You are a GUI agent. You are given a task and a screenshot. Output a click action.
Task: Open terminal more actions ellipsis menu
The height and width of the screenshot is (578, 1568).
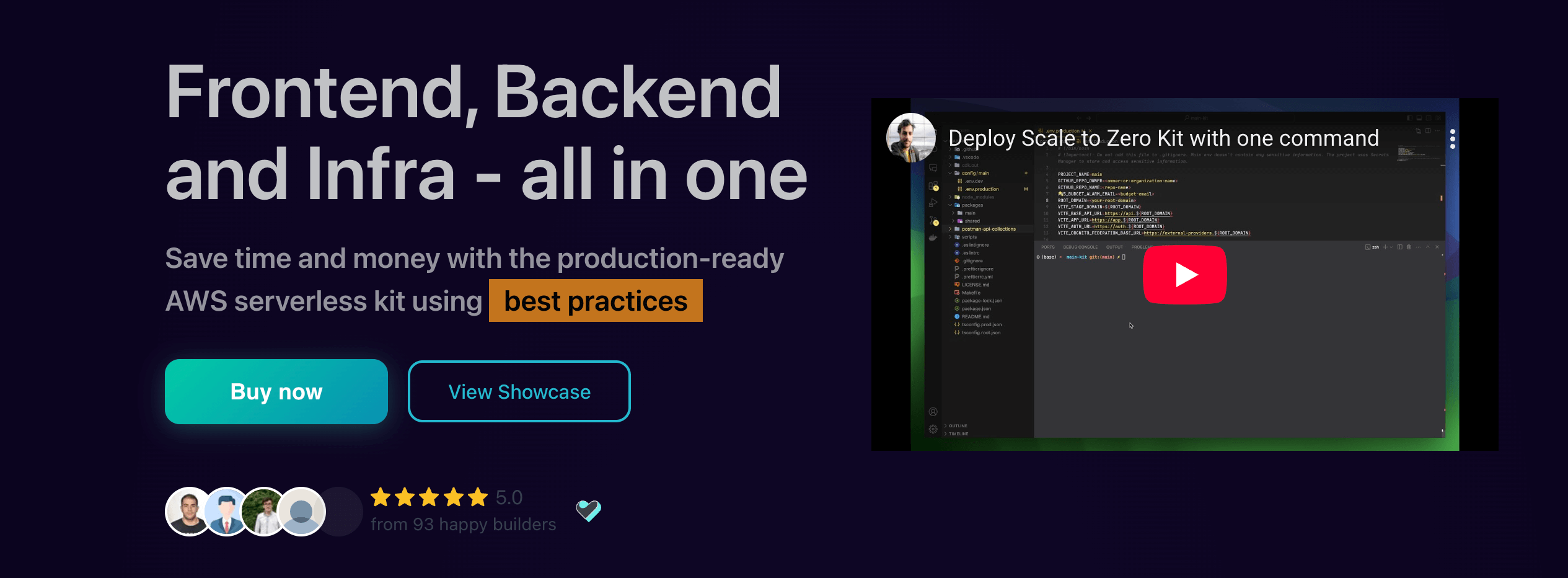[x=1418, y=247]
